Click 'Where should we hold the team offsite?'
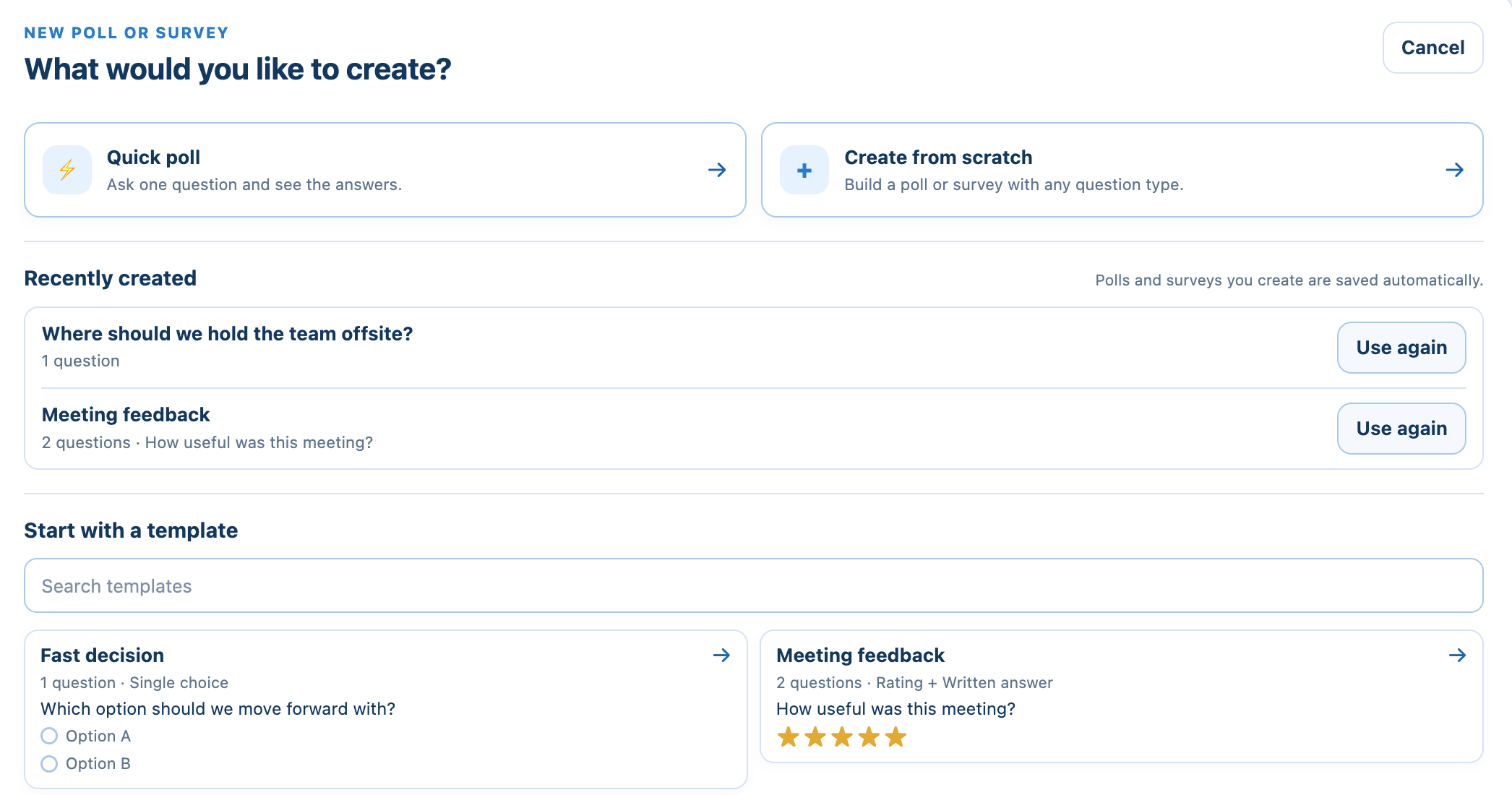This screenshot has height=795, width=1512. coord(227,334)
